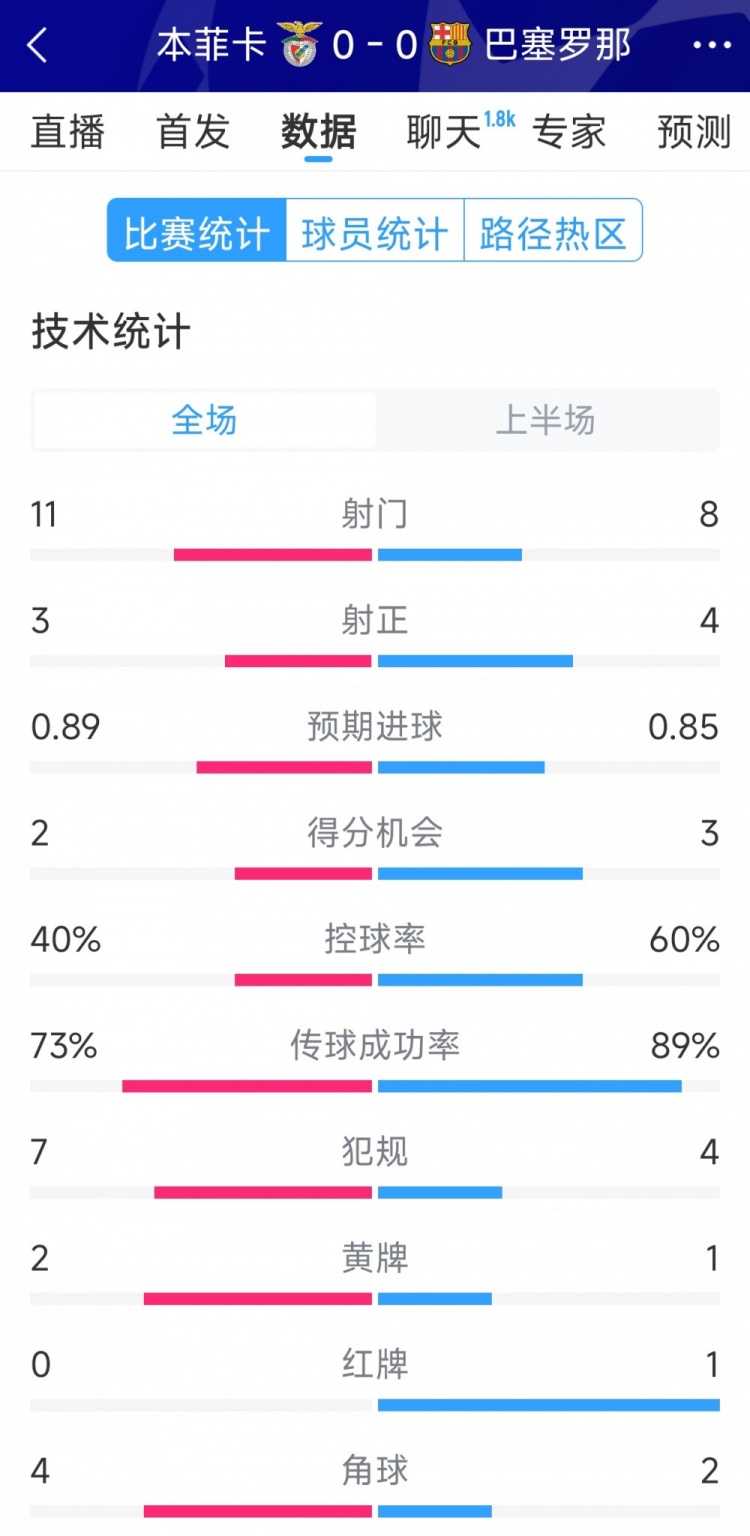Switch to the 直播 live tab

tap(67, 131)
